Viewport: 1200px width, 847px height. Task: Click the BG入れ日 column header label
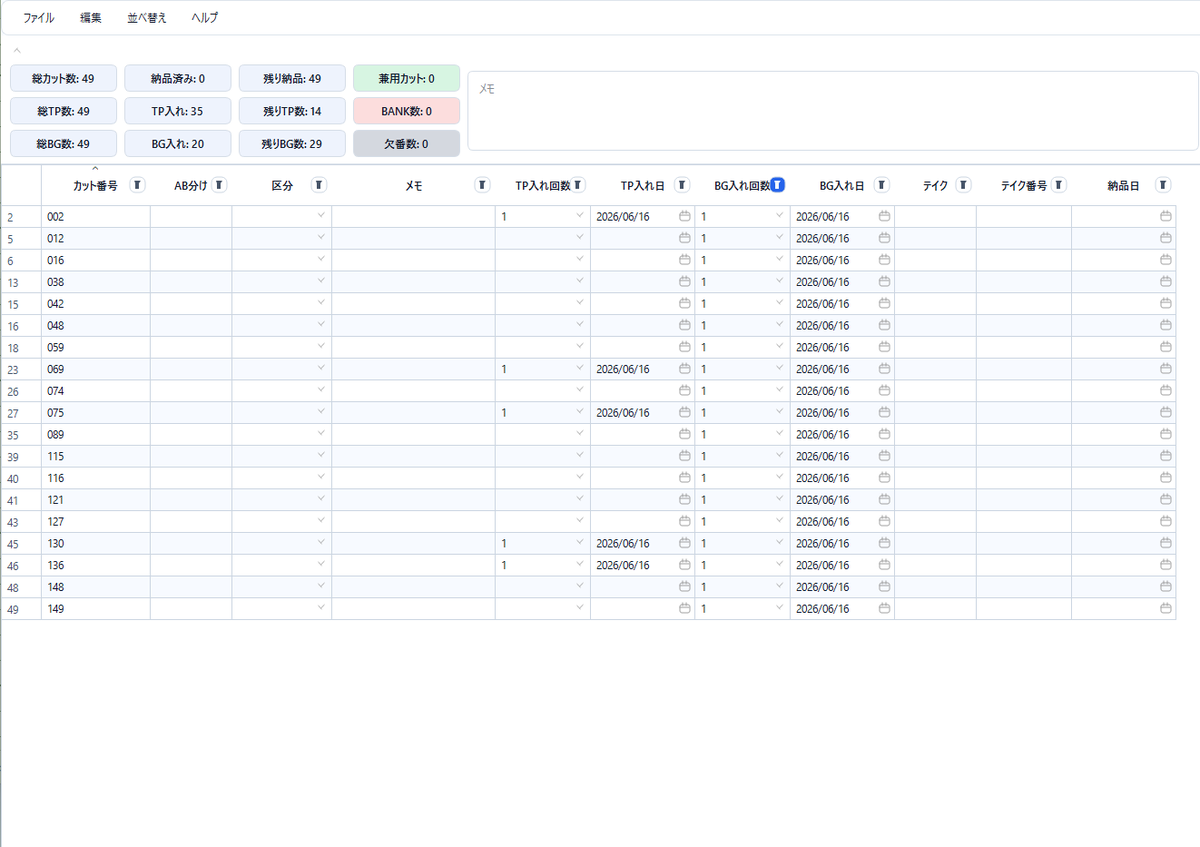point(842,186)
